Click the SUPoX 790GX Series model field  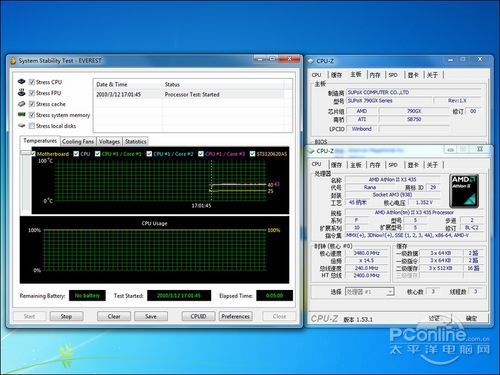point(389,101)
